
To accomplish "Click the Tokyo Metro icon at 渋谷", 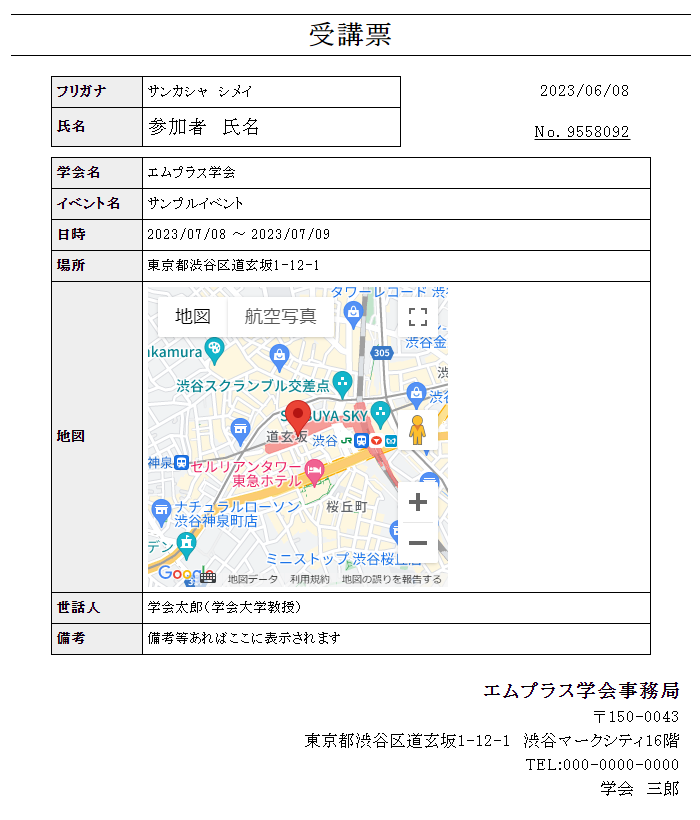I will 391,441.
